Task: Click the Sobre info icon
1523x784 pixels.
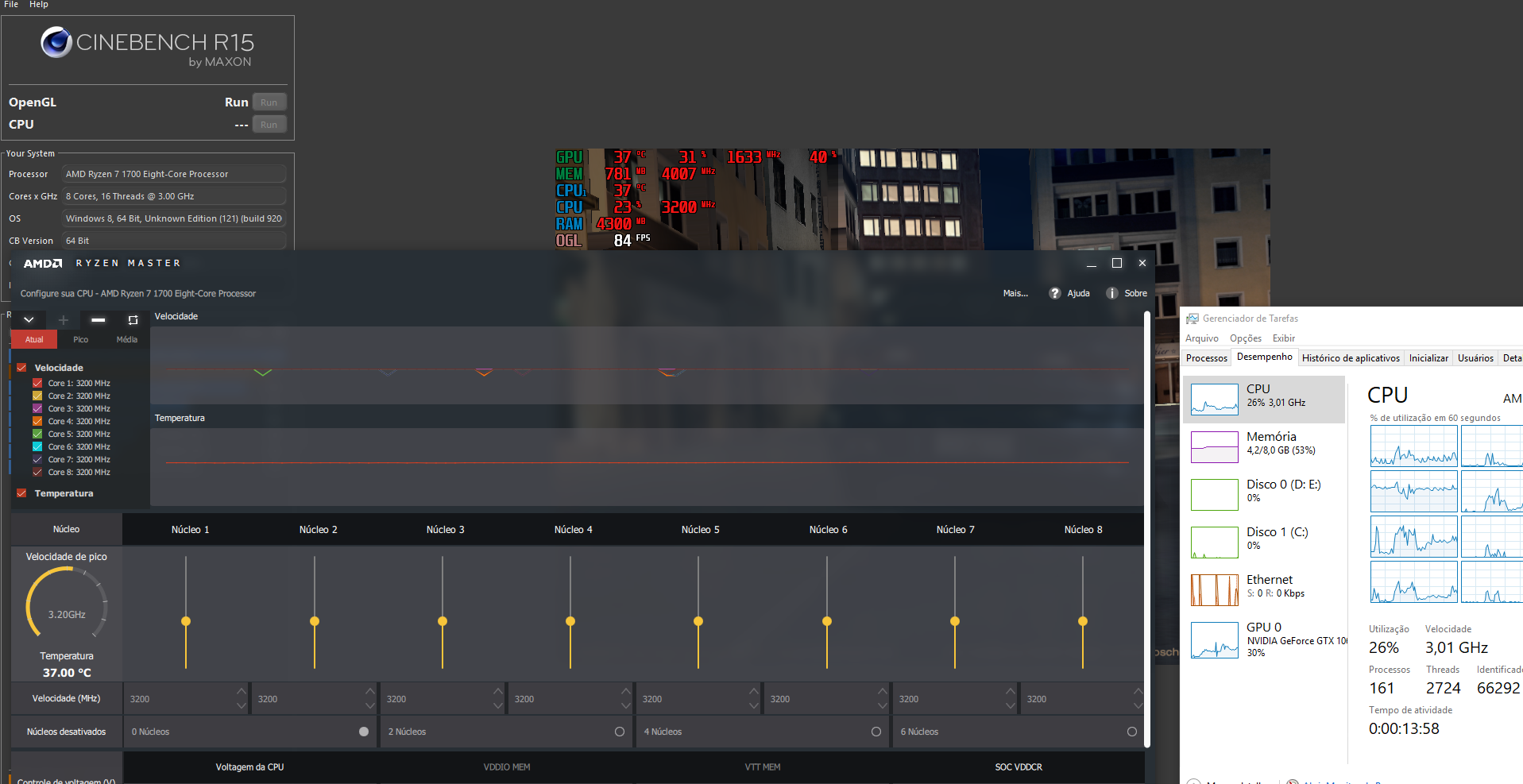Action: 1112,293
